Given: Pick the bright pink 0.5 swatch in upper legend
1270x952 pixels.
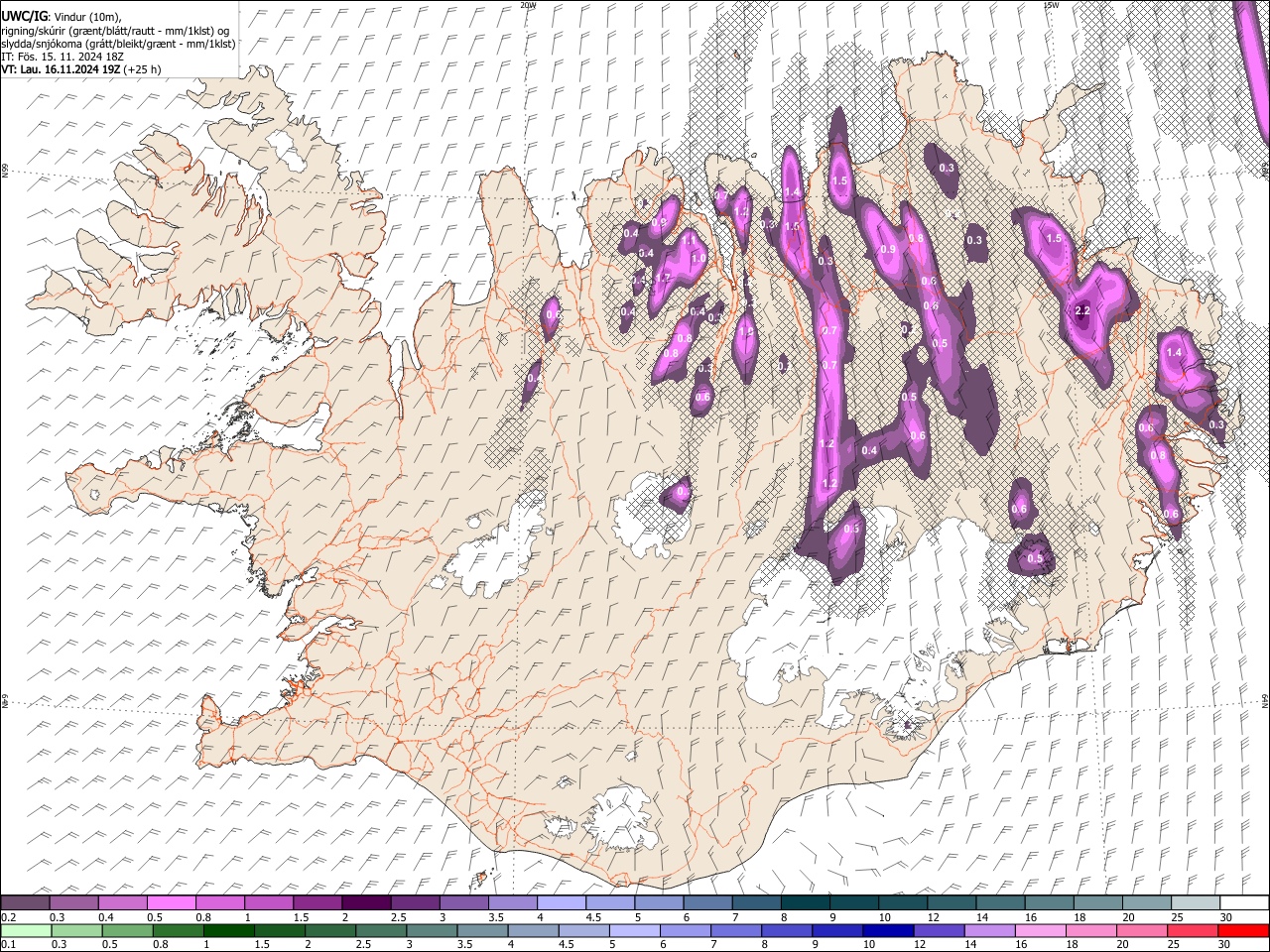Looking at the screenshot, I should pos(171,903).
